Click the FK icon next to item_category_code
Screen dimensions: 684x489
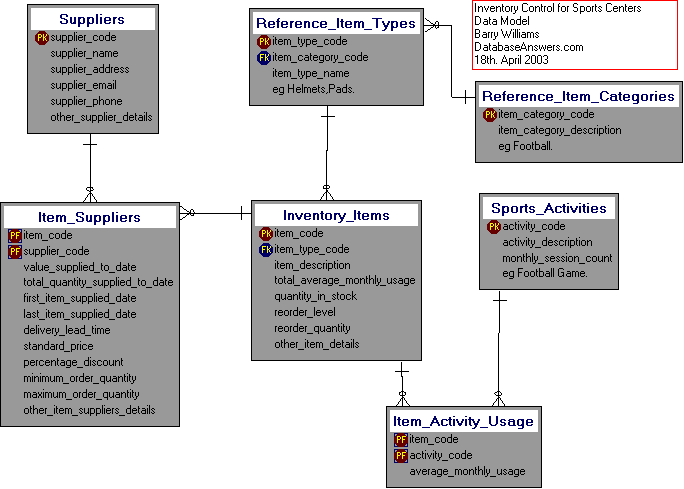click(264, 58)
